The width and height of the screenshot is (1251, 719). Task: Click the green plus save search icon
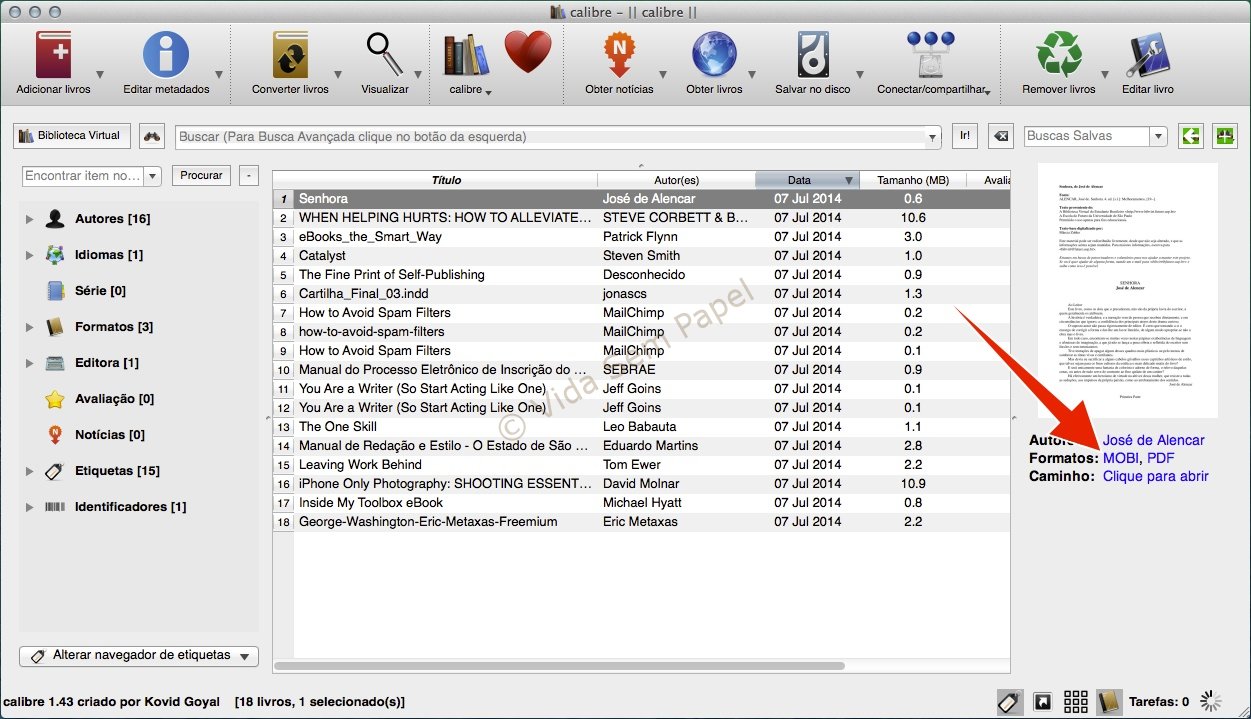point(1225,136)
